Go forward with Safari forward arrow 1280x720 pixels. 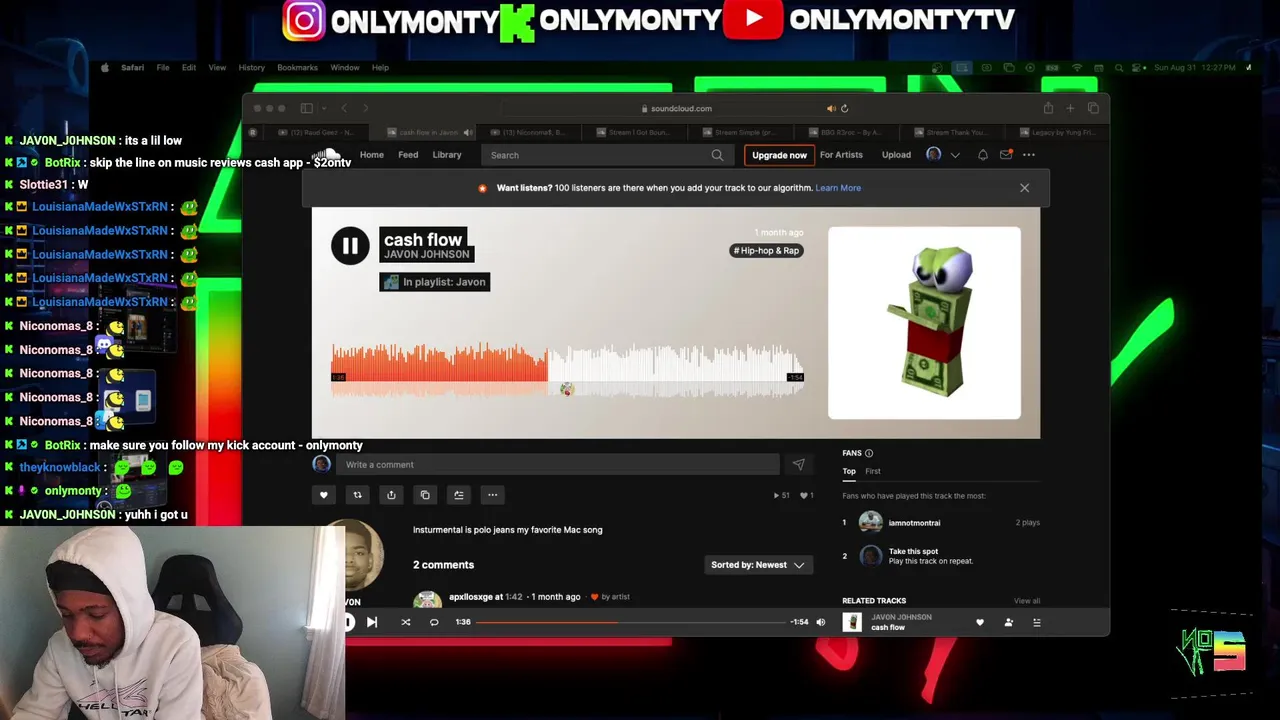pyautogui.click(x=366, y=108)
